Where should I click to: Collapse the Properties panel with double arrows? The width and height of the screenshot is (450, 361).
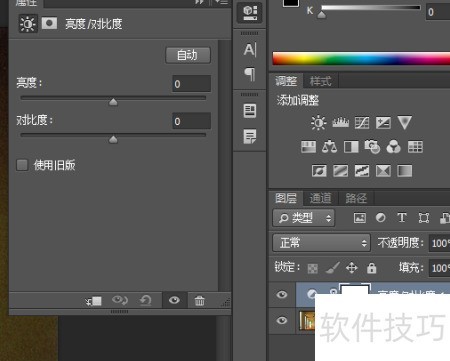point(199,2)
